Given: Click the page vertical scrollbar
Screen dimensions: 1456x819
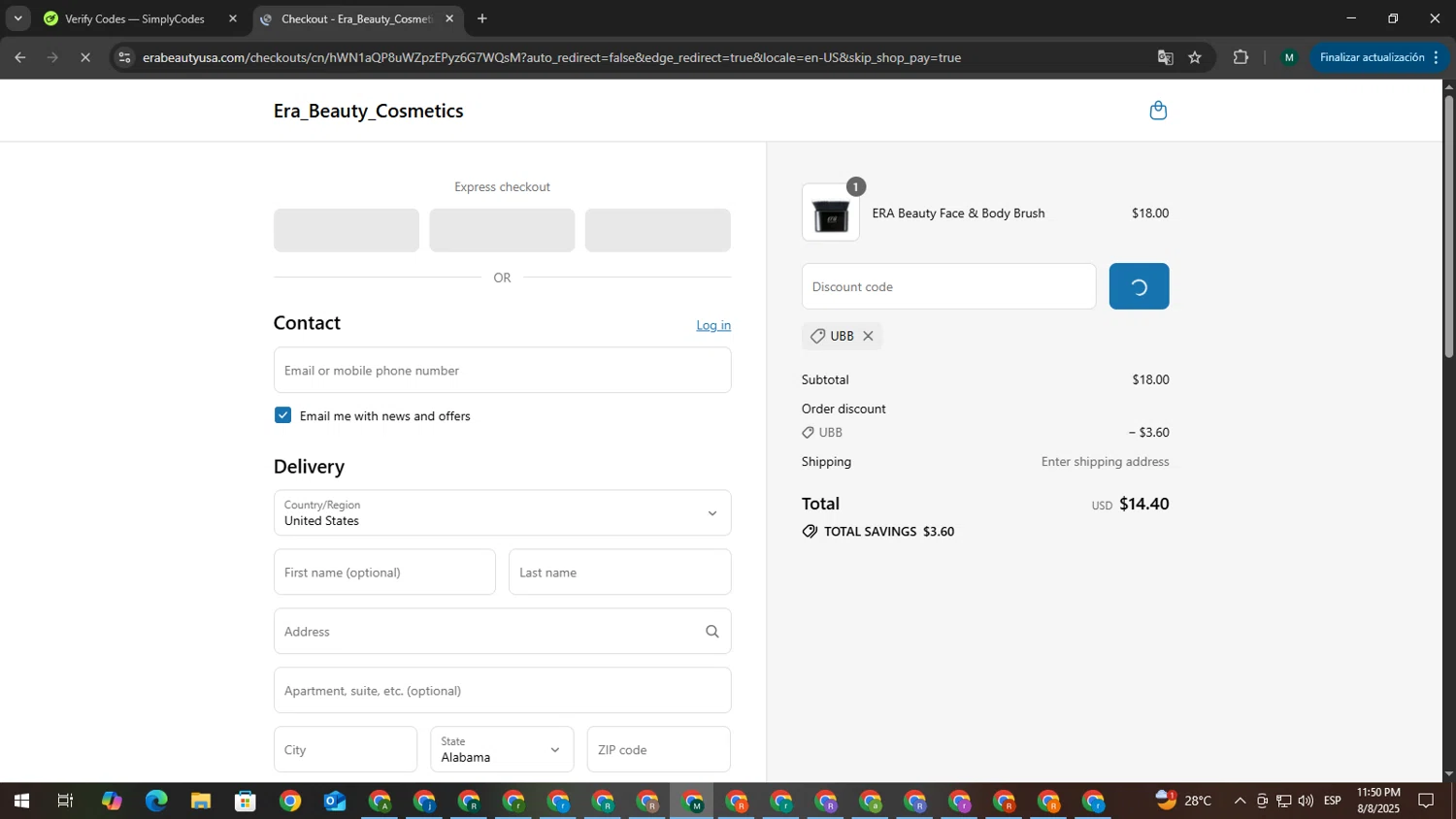Looking at the screenshot, I should 1448,229.
